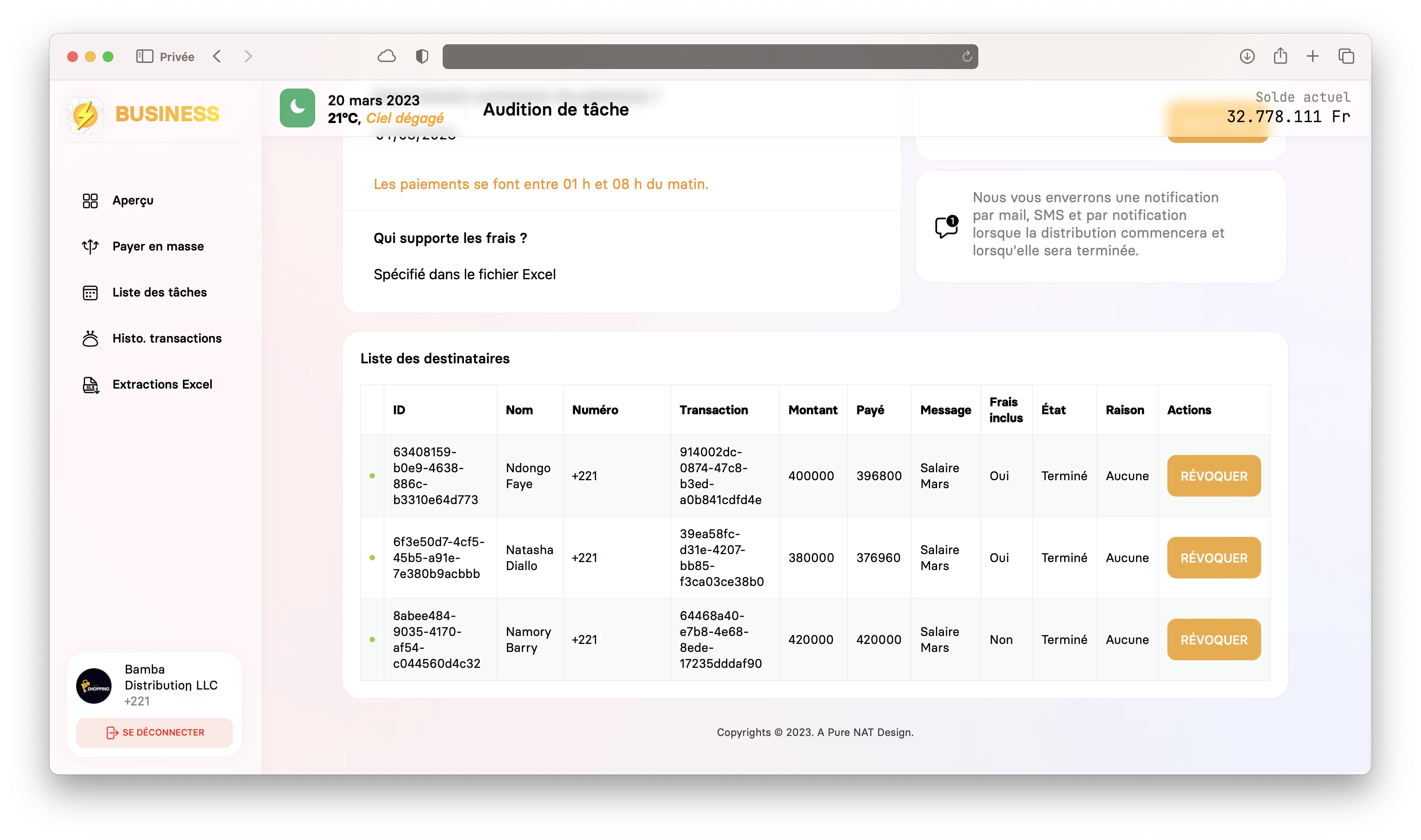Revoke the payment to Ndongo Faye
Screen dimensions: 1421x840
1213,476
